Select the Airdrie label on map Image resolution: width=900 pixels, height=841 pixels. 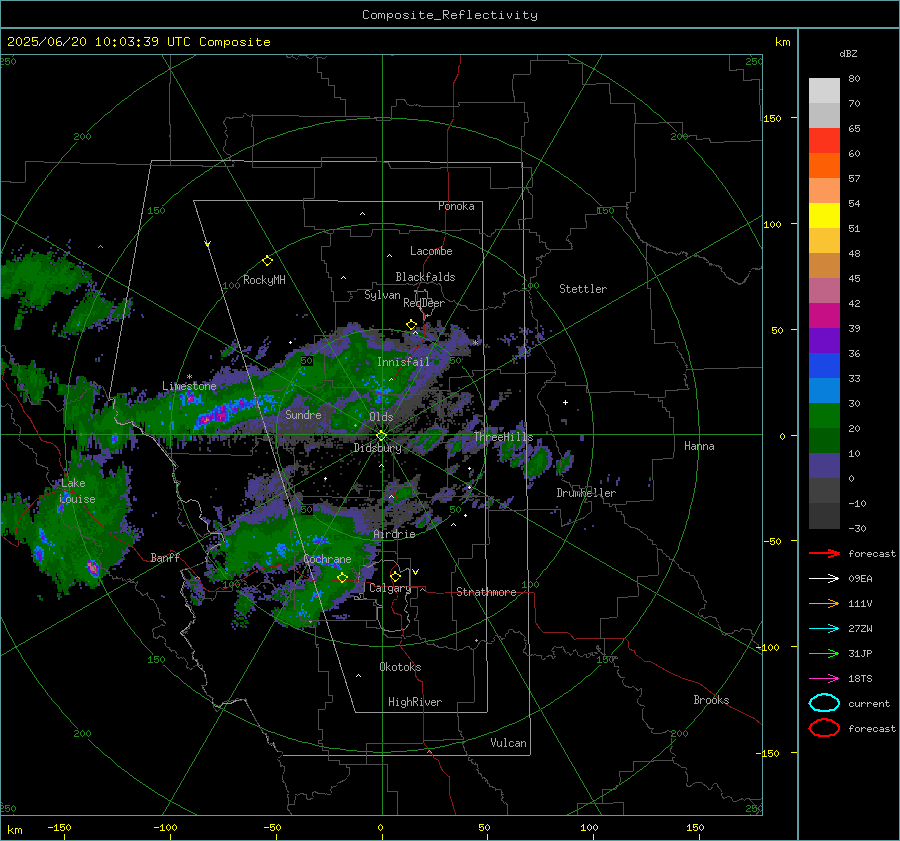[x=394, y=534]
